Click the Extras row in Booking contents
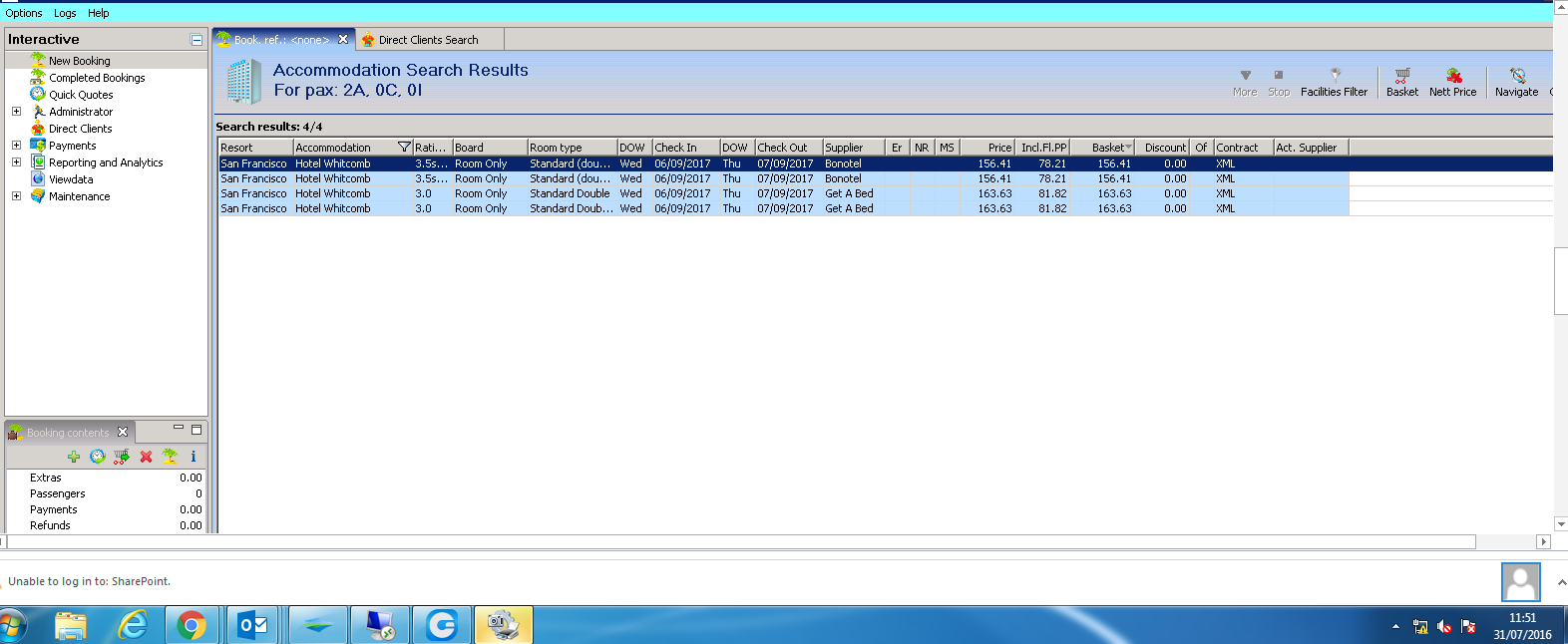1568x644 pixels. 106,478
